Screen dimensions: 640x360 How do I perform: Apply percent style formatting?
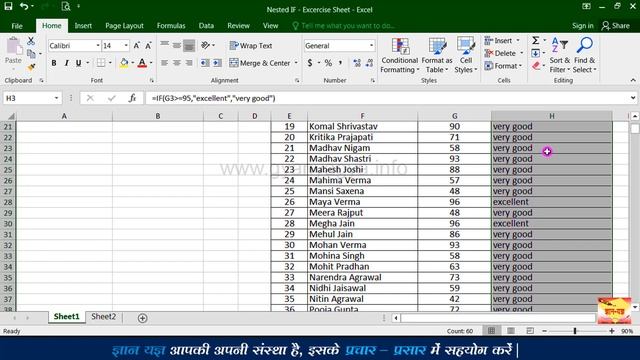point(328,63)
